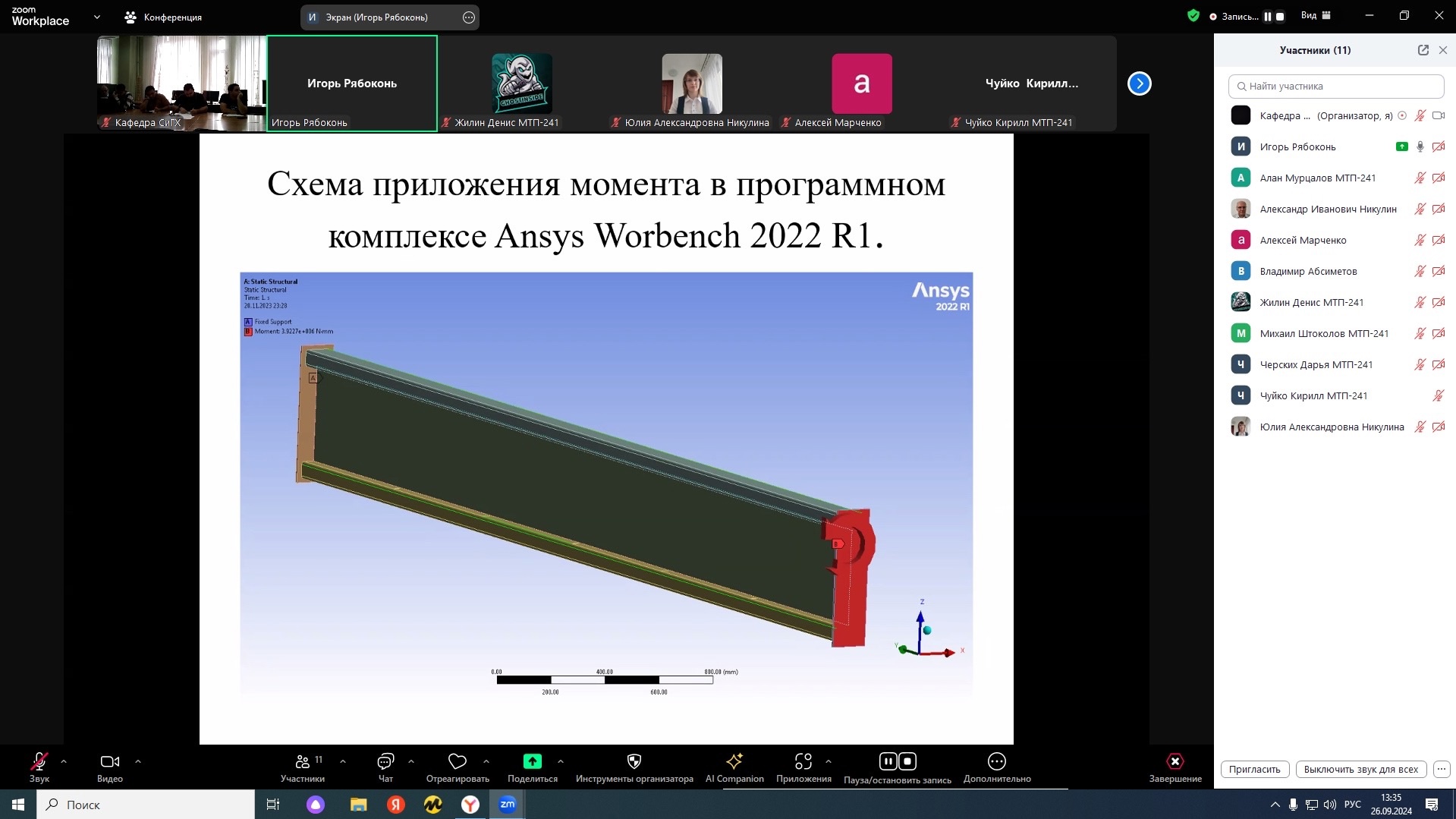
Task: Click the green Поделиться share screen button
Action: point(533,767)
